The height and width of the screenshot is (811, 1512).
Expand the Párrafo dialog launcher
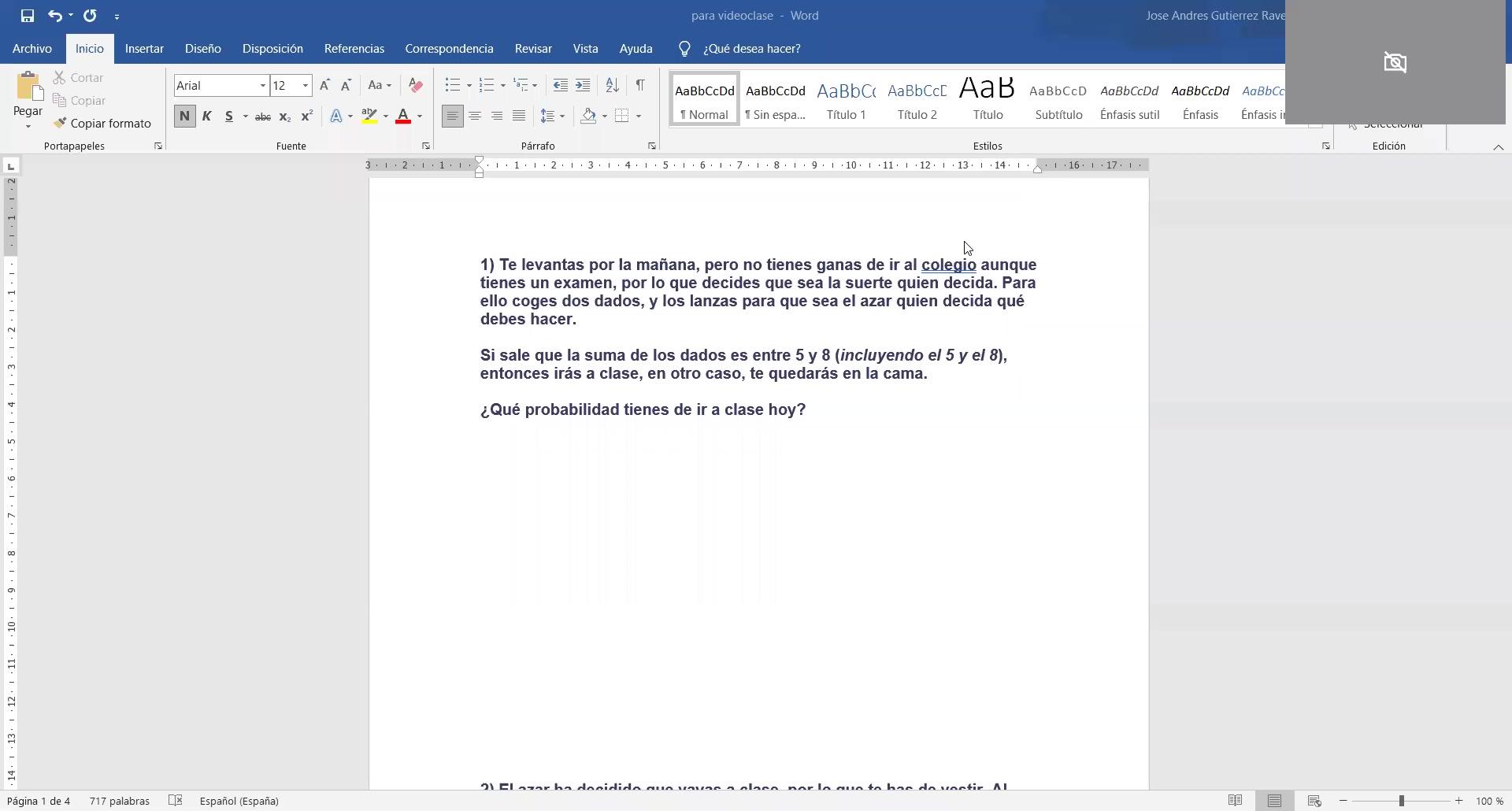click(x=652, y=146)
